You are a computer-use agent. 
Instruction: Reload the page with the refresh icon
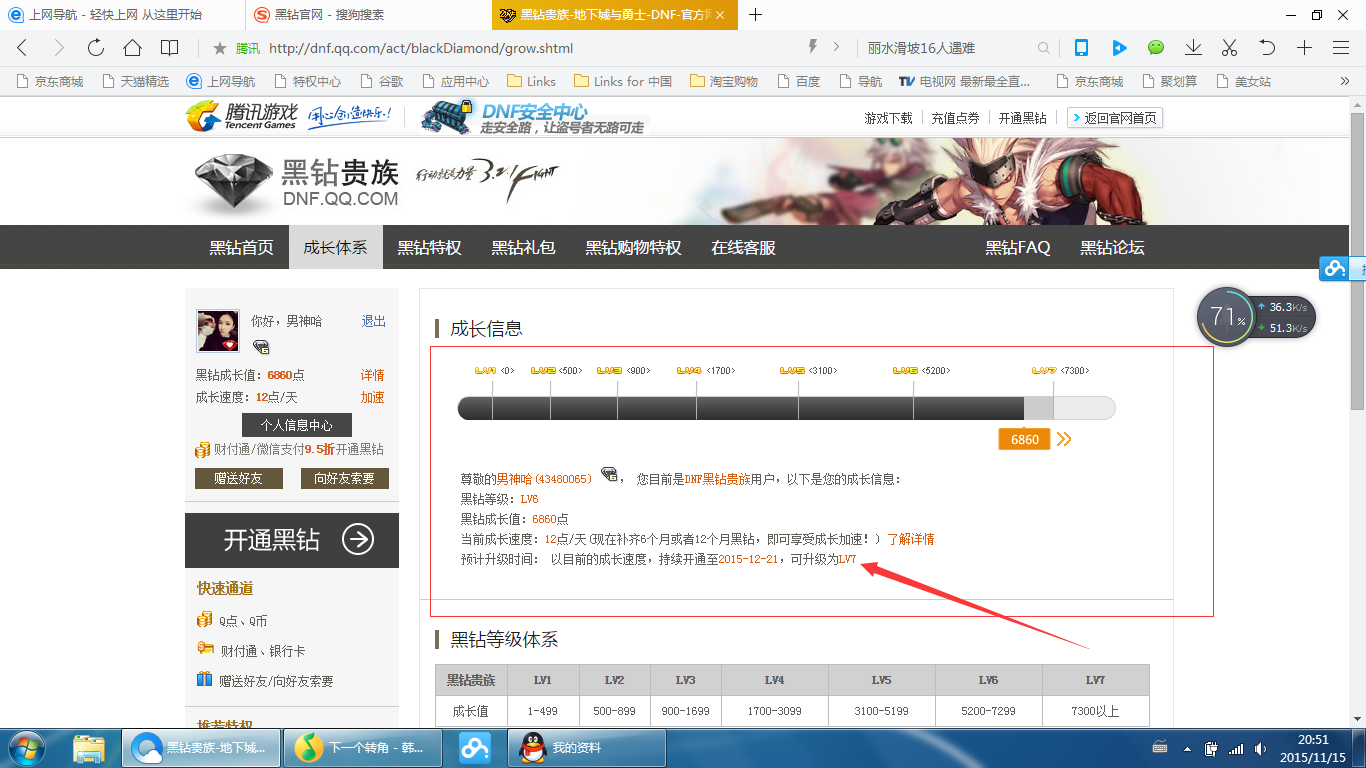pos(95,47)
